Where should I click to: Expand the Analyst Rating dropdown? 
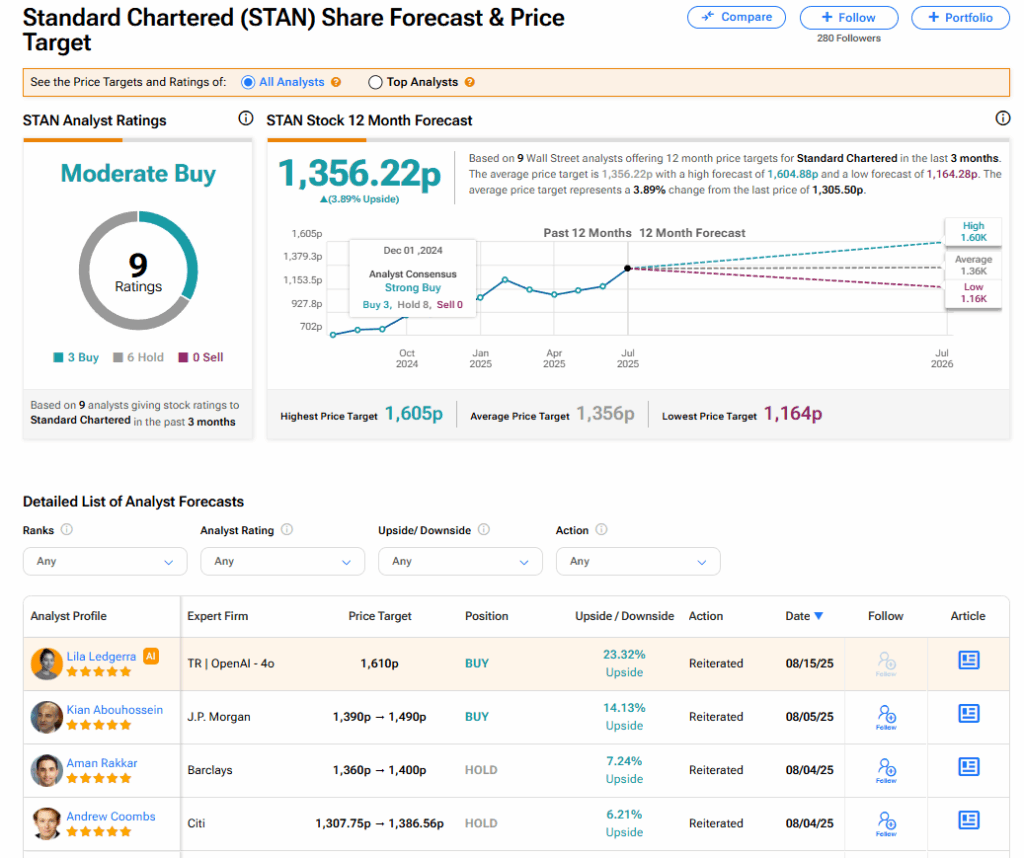click(x=282, y=561)
